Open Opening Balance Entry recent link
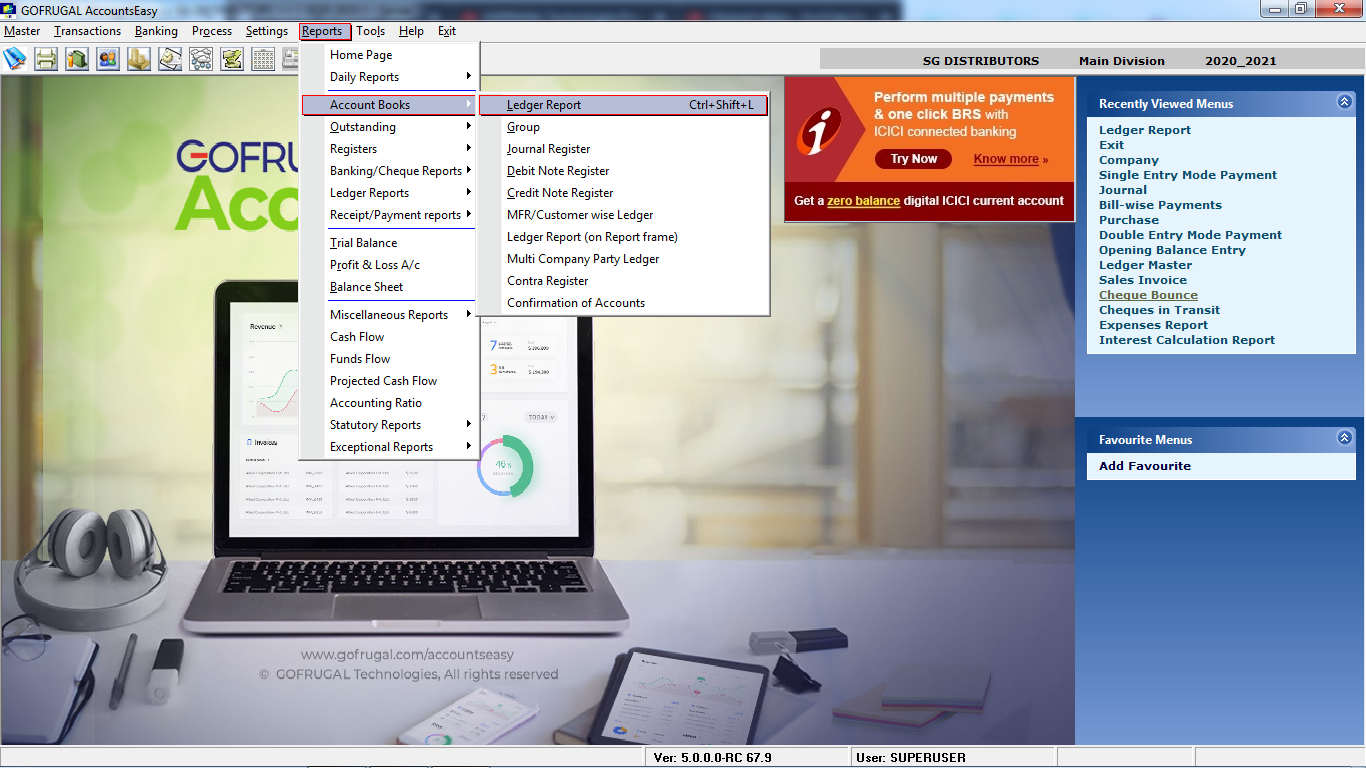 point(1172,250)
